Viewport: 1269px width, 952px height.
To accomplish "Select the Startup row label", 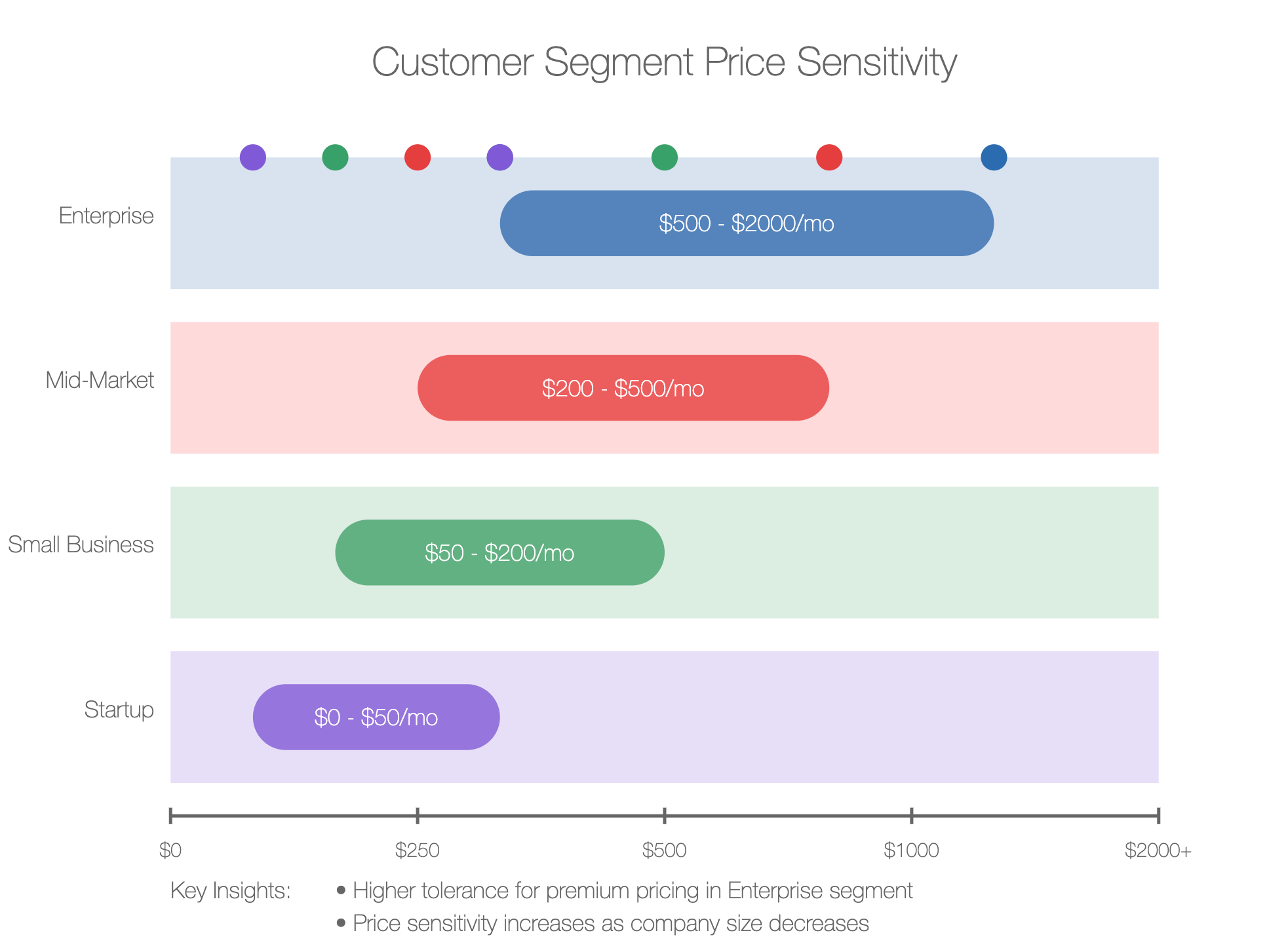I will [119, 710].
